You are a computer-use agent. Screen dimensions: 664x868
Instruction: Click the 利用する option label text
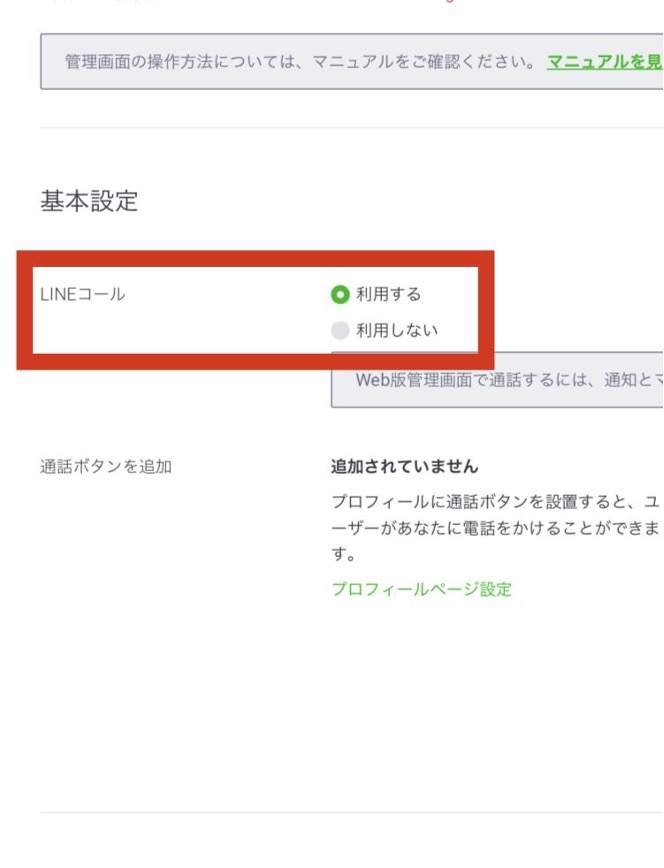[389, 294]
